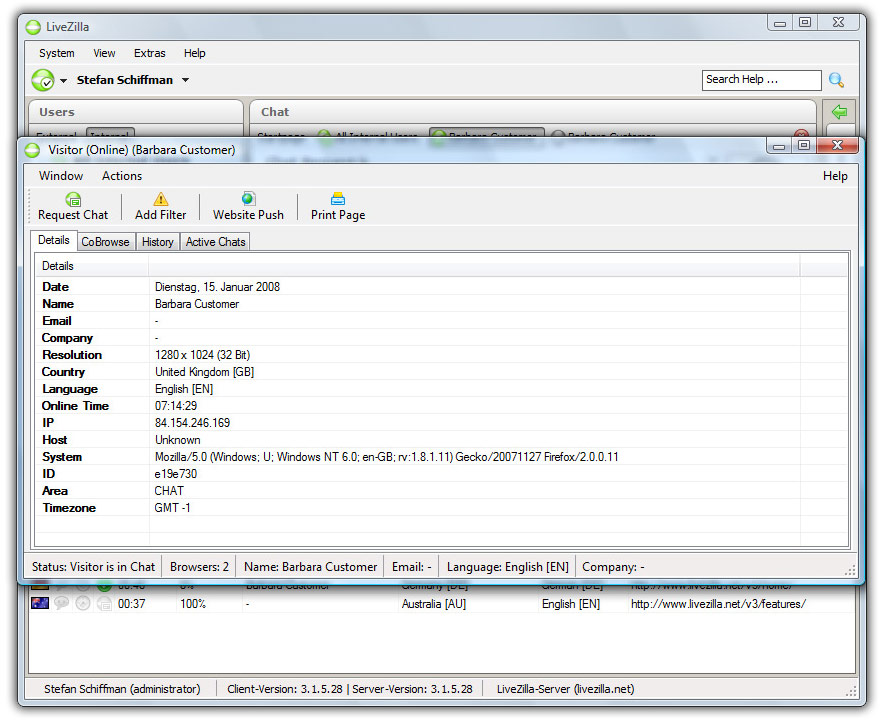Click the country value 'United Kingdom [GB]'

[204, 372]
